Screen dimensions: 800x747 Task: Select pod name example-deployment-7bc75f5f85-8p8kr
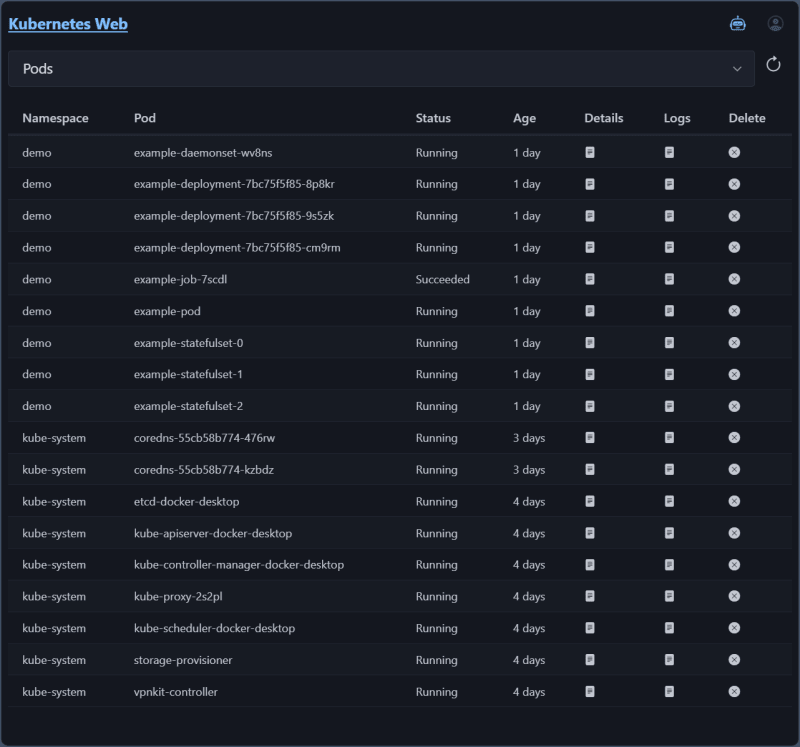pyautogui.click(x=234, y=184)
